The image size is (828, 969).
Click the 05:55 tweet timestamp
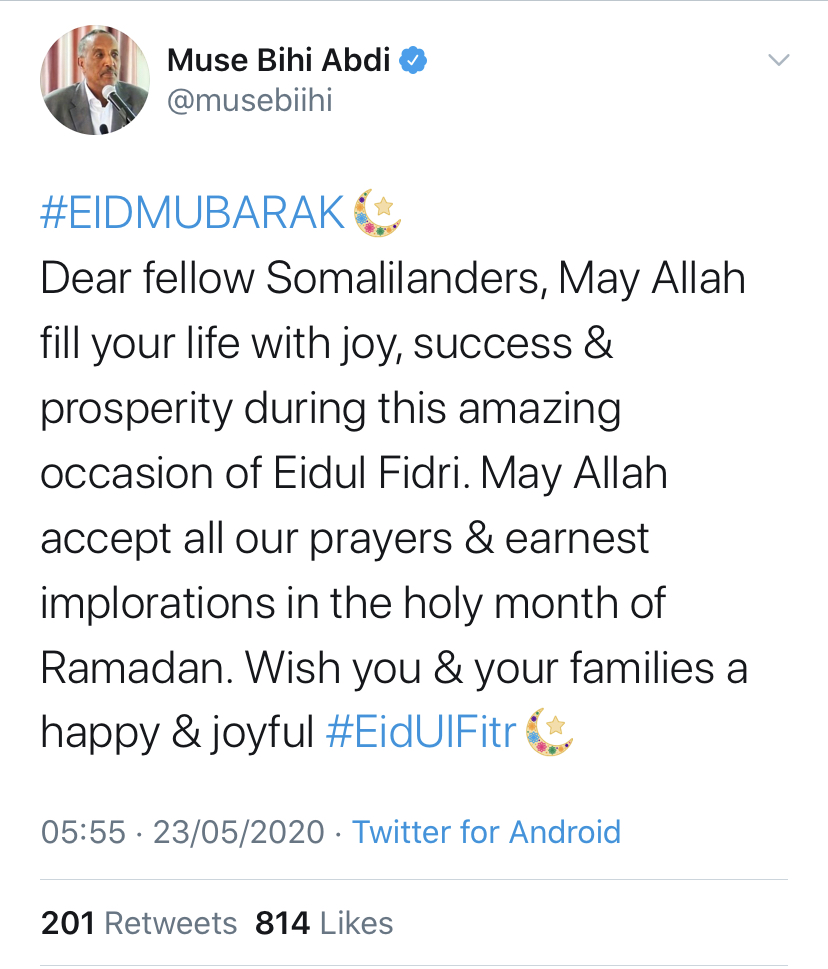coord(82,832)
